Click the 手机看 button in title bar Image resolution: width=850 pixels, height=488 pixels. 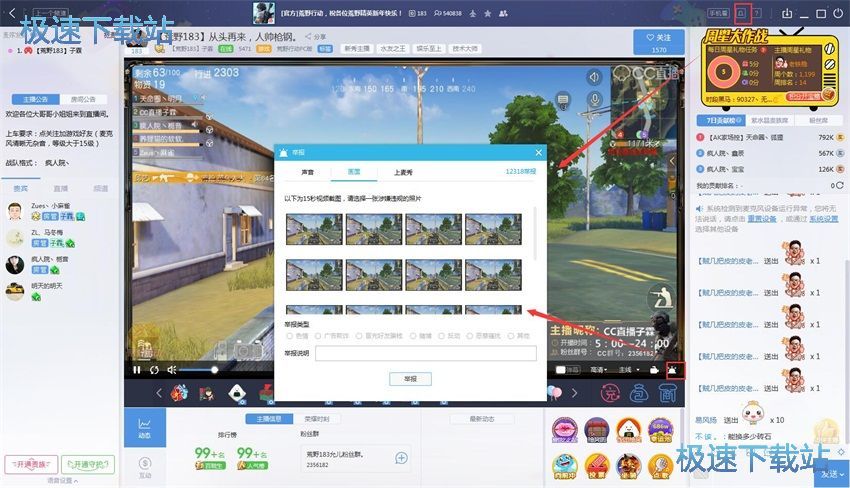click(x=718, y=13)
